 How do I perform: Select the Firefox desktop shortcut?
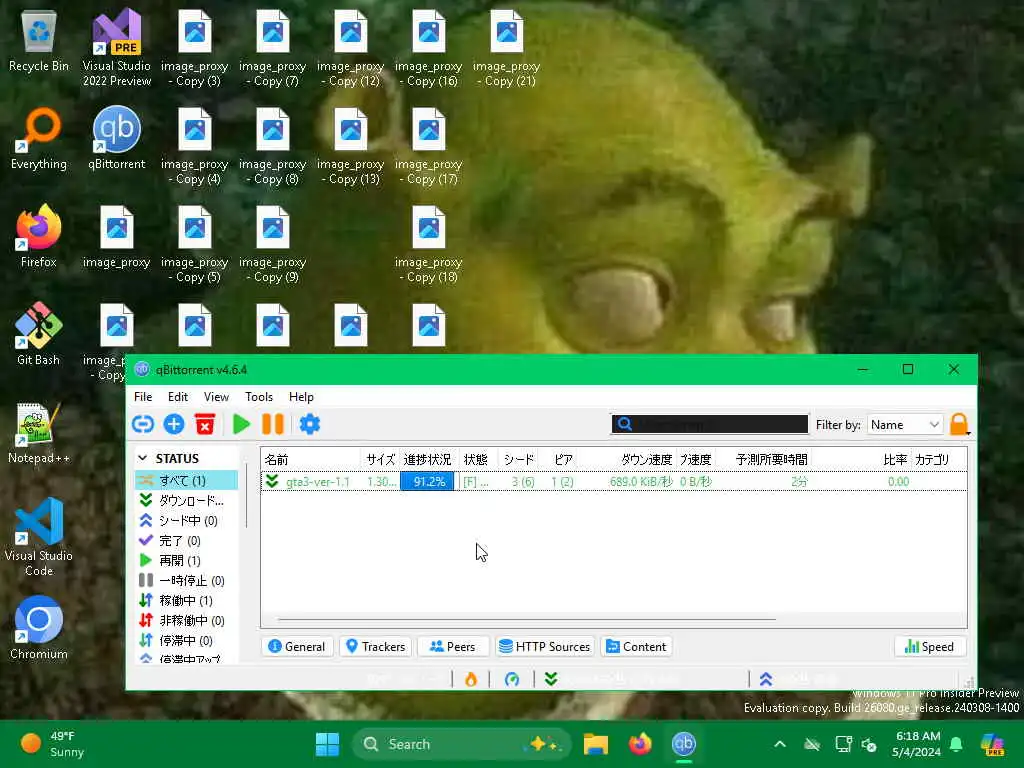point(39,236)
